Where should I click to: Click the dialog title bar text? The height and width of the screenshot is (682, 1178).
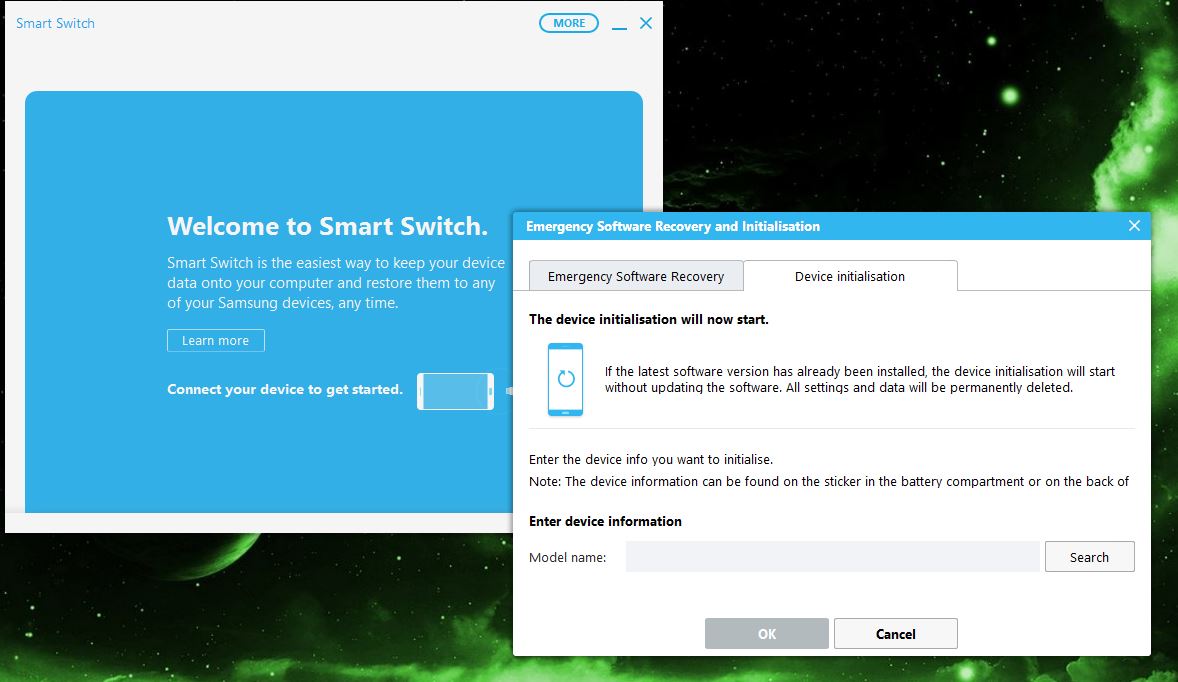click(672, 226)
